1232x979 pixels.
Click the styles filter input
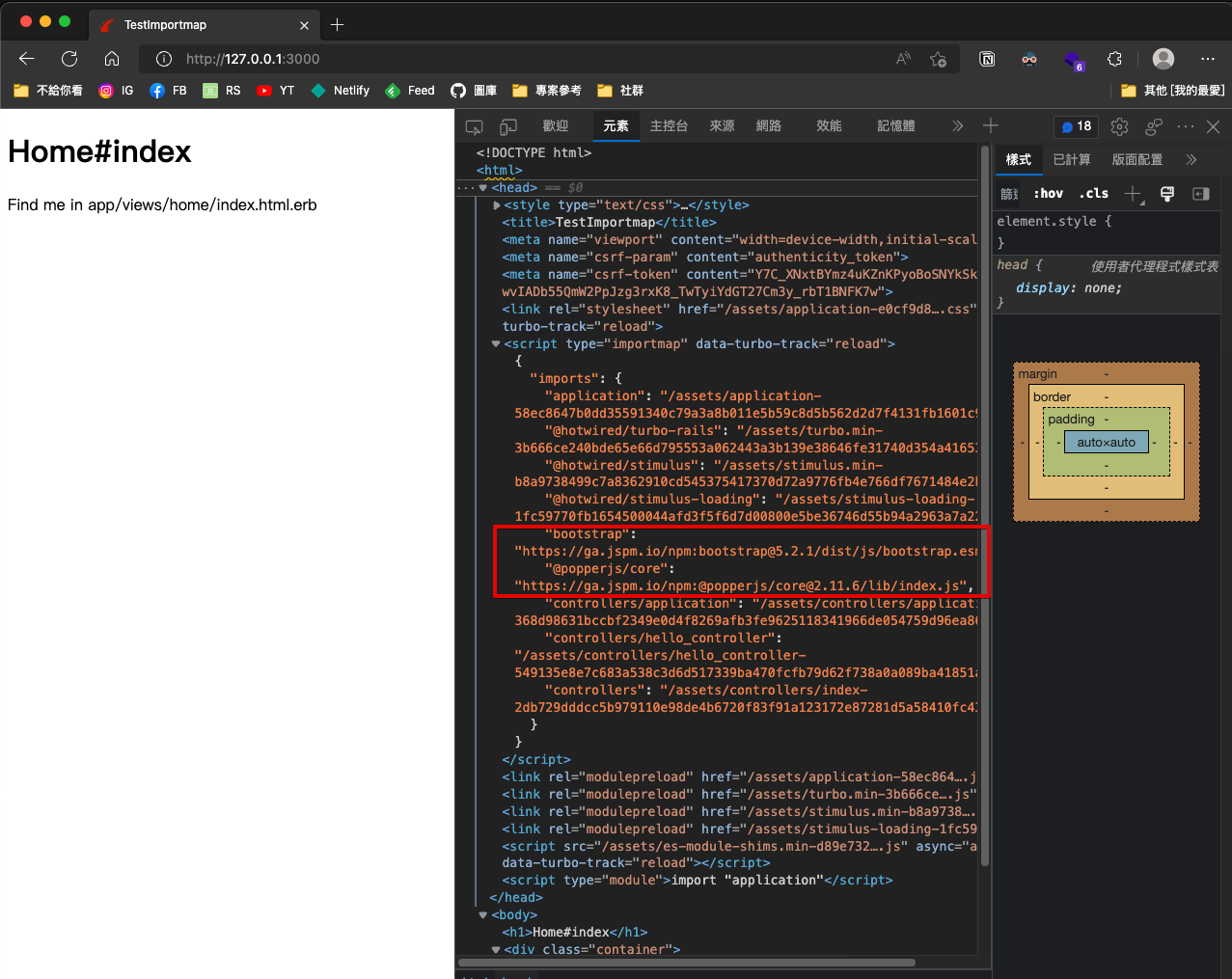(x=1010, y=194)
